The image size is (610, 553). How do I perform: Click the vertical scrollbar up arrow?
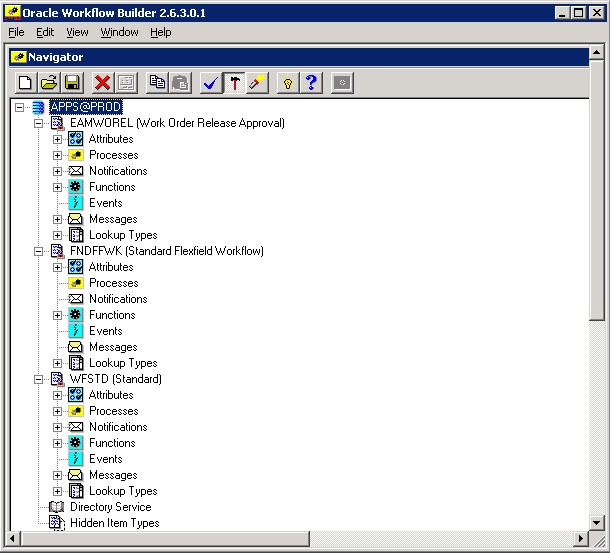tap(596, 52)
